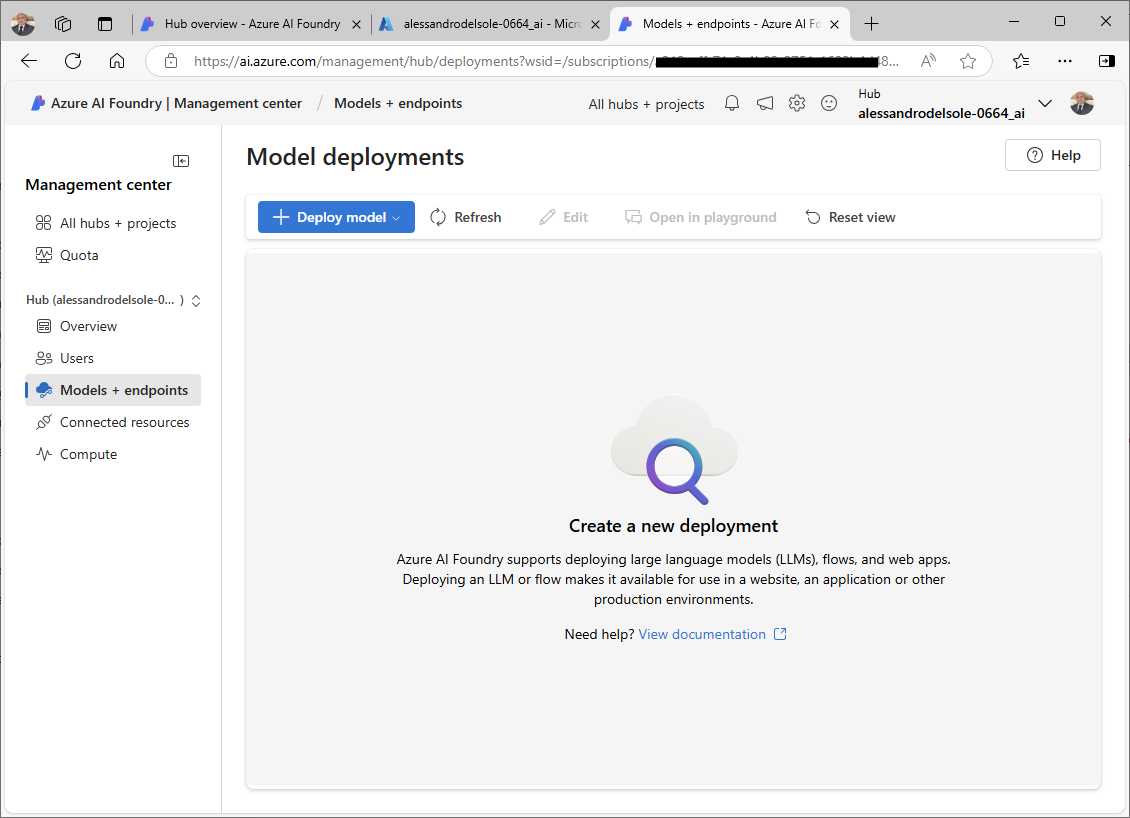
Task: Expand the hub selector dropdown chevron
Action: 1045,103
